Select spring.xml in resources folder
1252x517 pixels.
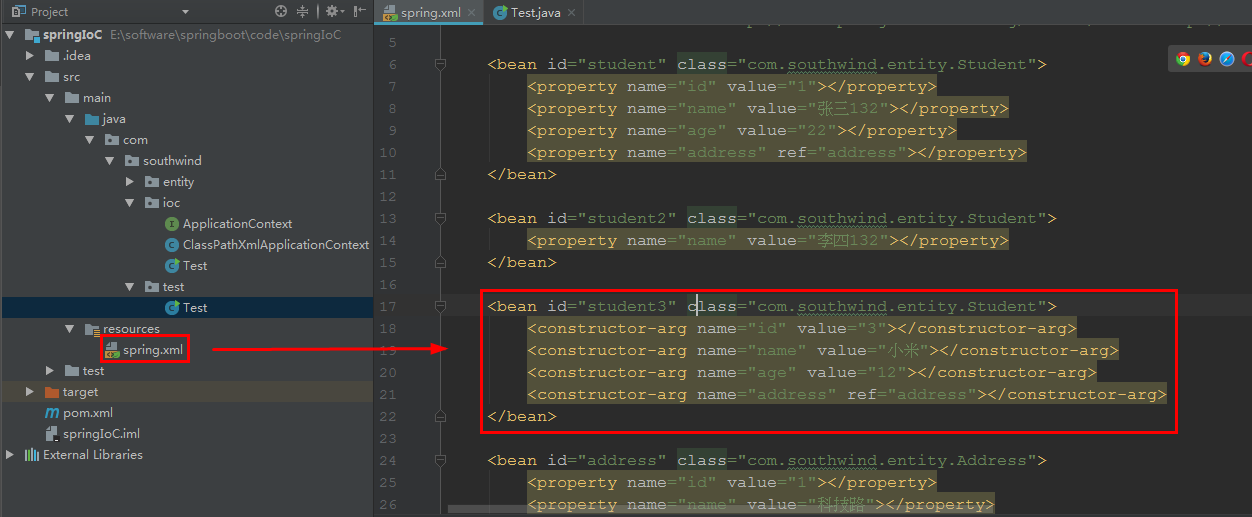(153, 350)
